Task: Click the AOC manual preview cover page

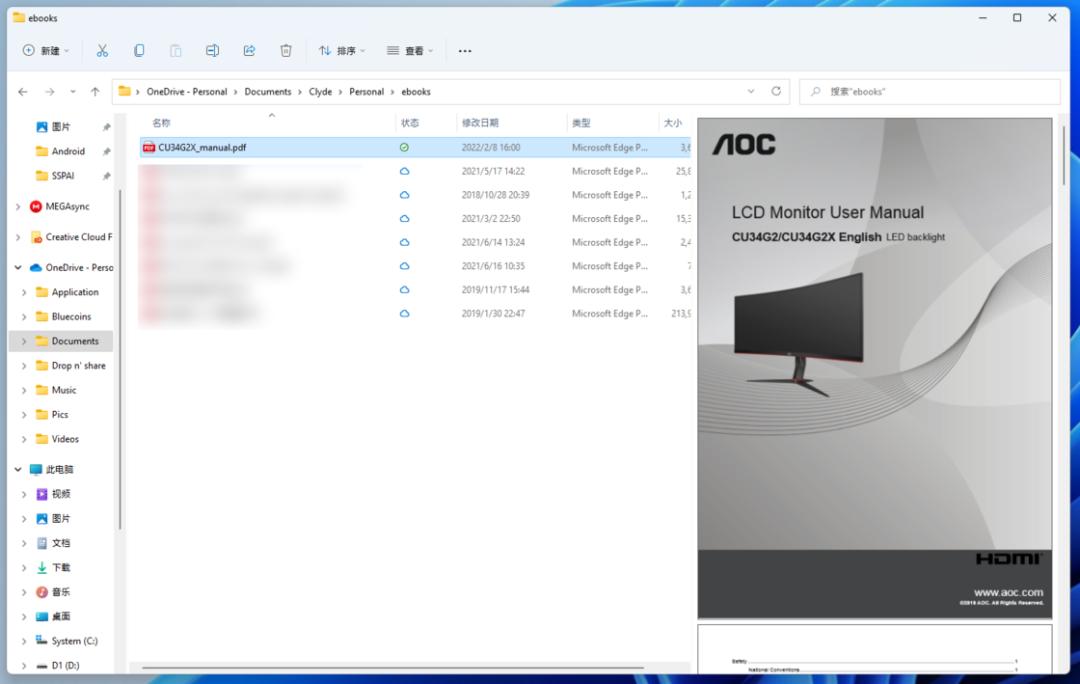Action: (x=874, y=368)
